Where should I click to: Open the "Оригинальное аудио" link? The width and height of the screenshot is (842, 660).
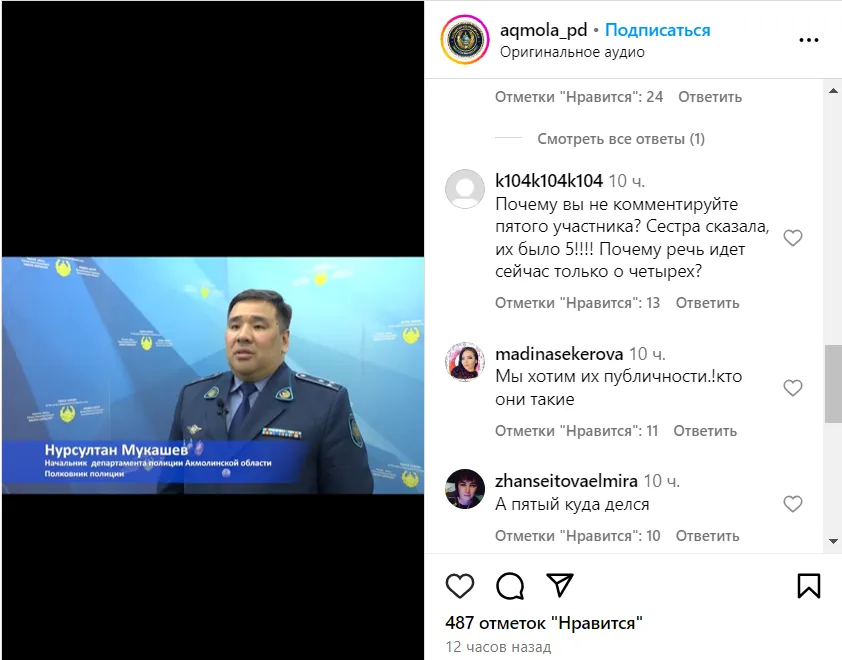point(572,52)
